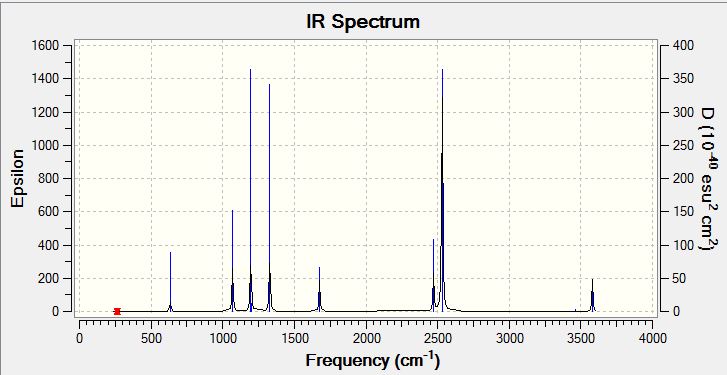Click the red marker near 250 cm-1
This screenshot has width=727, height=375.
tap(117, 311)
